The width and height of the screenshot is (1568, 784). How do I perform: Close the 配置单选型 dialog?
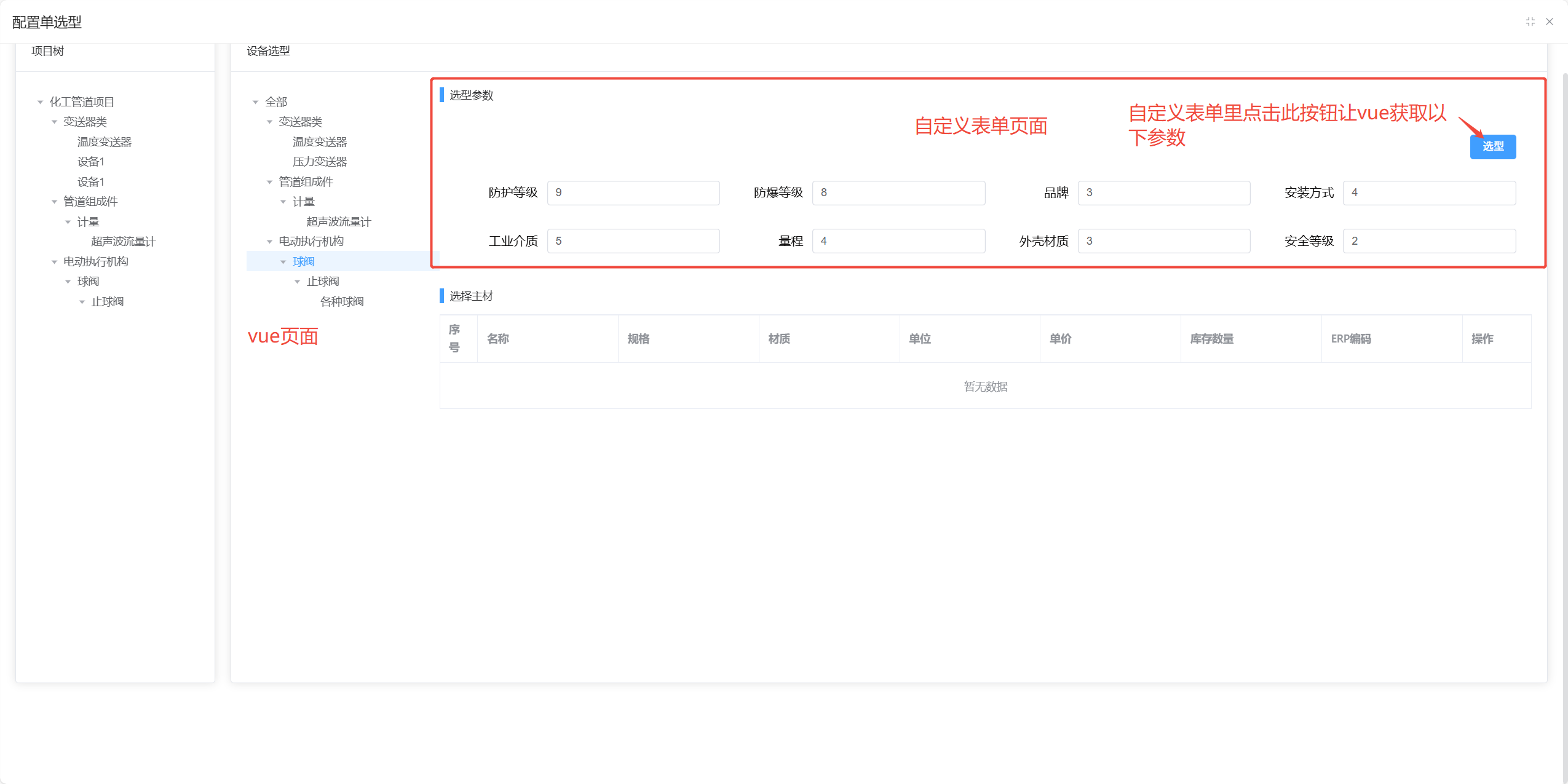(x=1550, y=22)
